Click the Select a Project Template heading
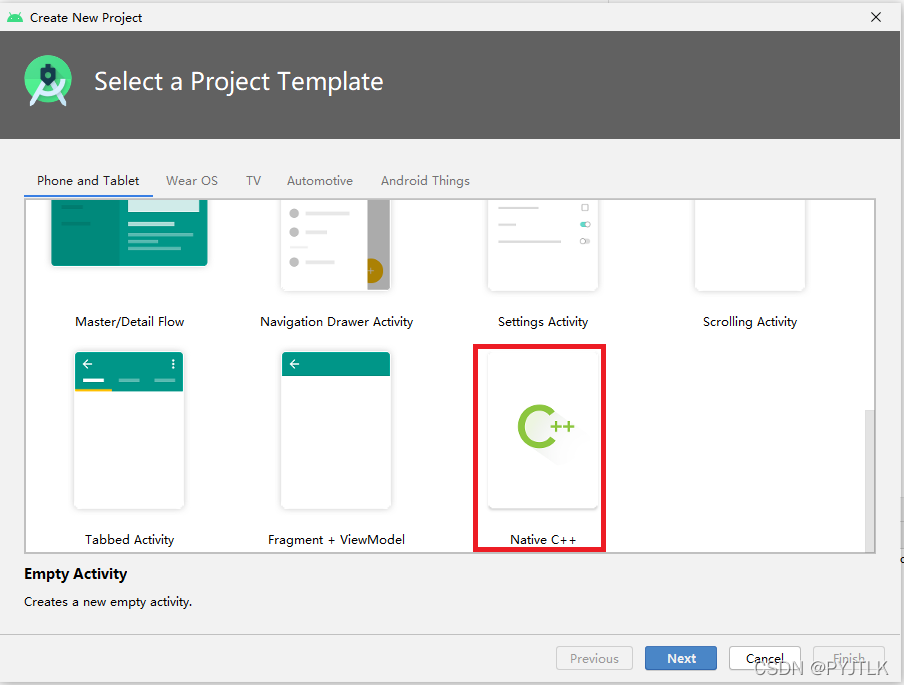904x685 pixels. [239, 82]
